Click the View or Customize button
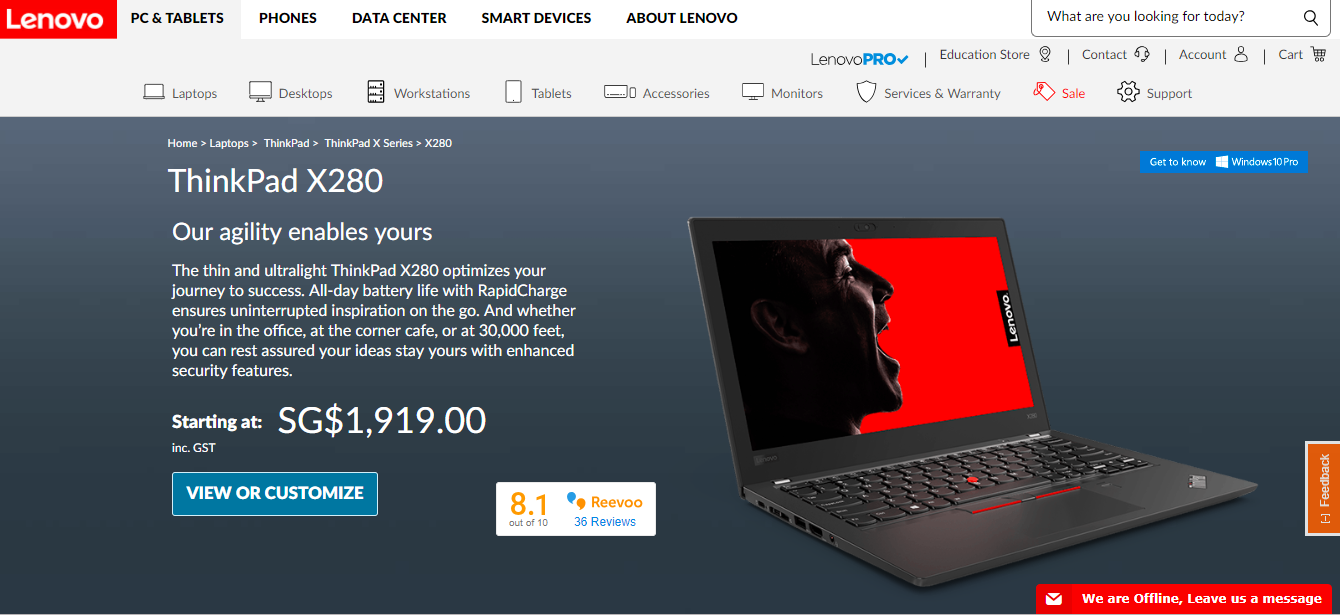 coord(275,493)
